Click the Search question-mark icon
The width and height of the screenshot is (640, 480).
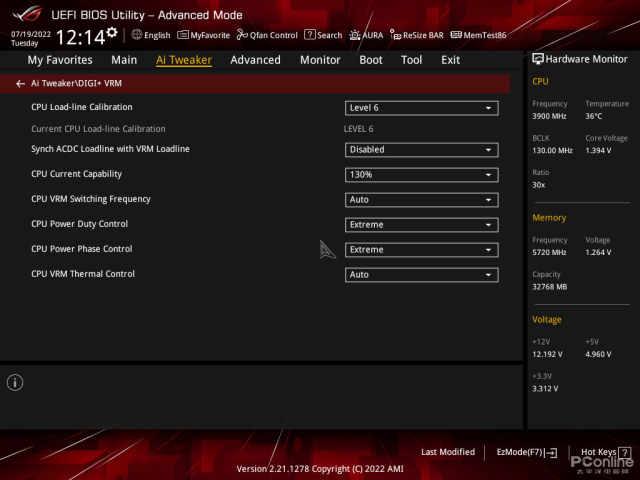[x=310, y=35]
